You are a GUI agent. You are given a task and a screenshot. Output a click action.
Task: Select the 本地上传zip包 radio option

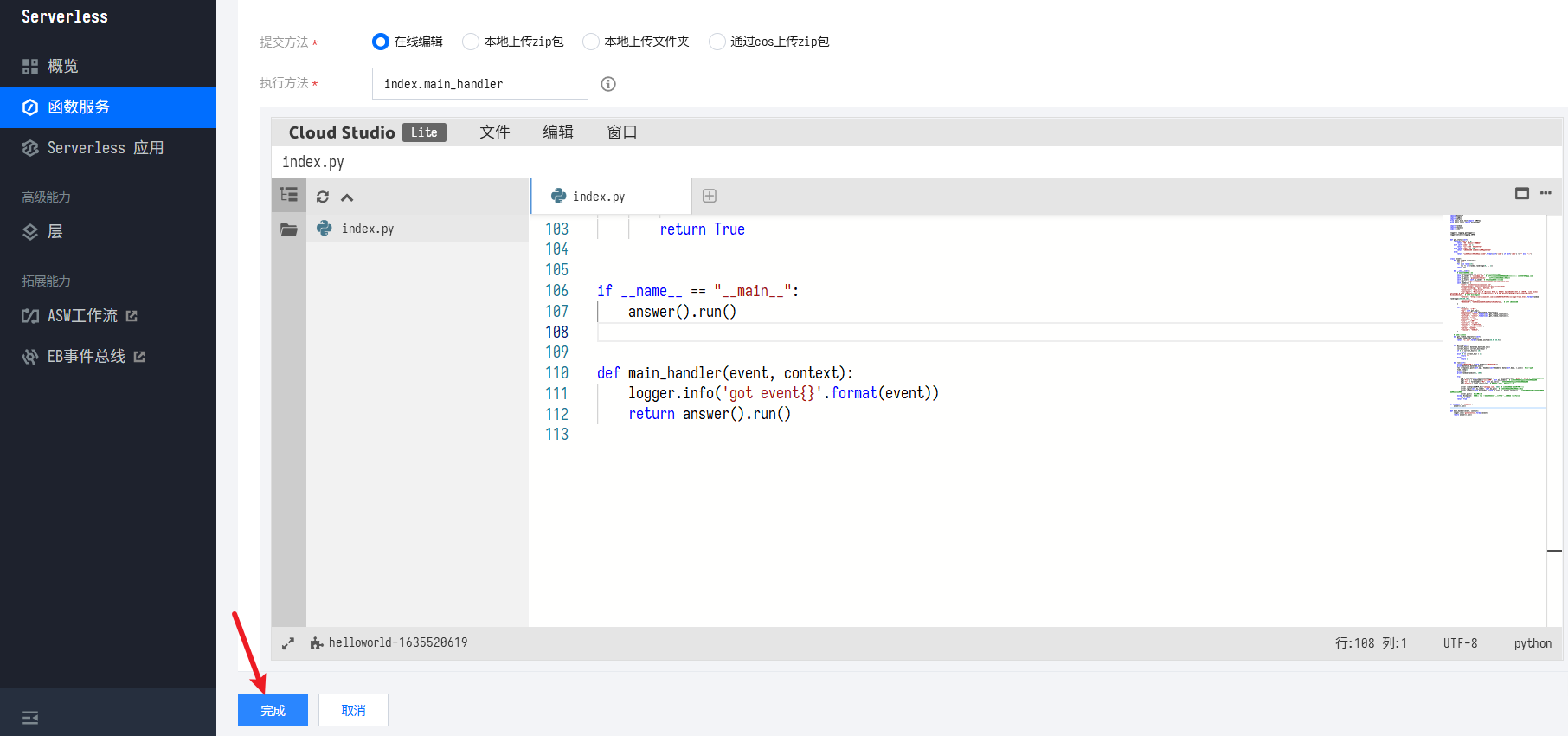tap(471, 42)
